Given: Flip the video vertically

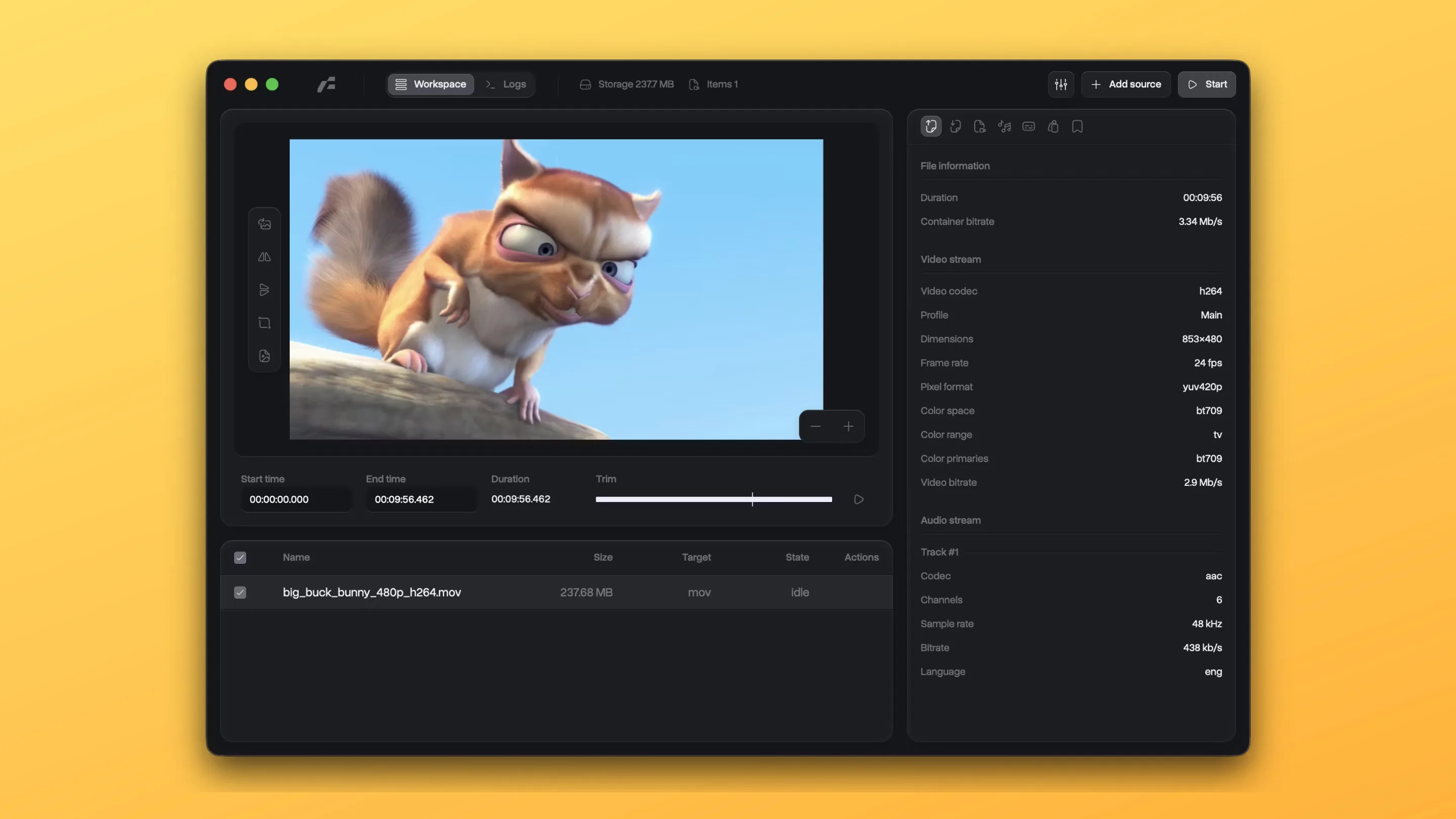Looking at the screenshot, I should click(x=264, y=290).
